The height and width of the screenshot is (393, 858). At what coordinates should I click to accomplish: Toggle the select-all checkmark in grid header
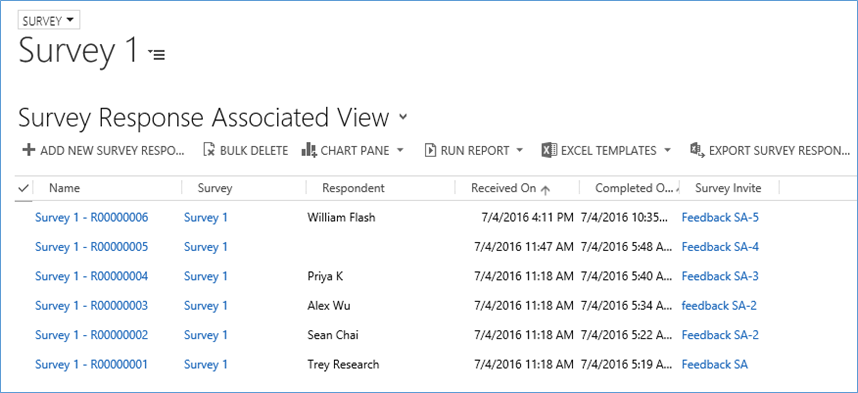point(23,188)
